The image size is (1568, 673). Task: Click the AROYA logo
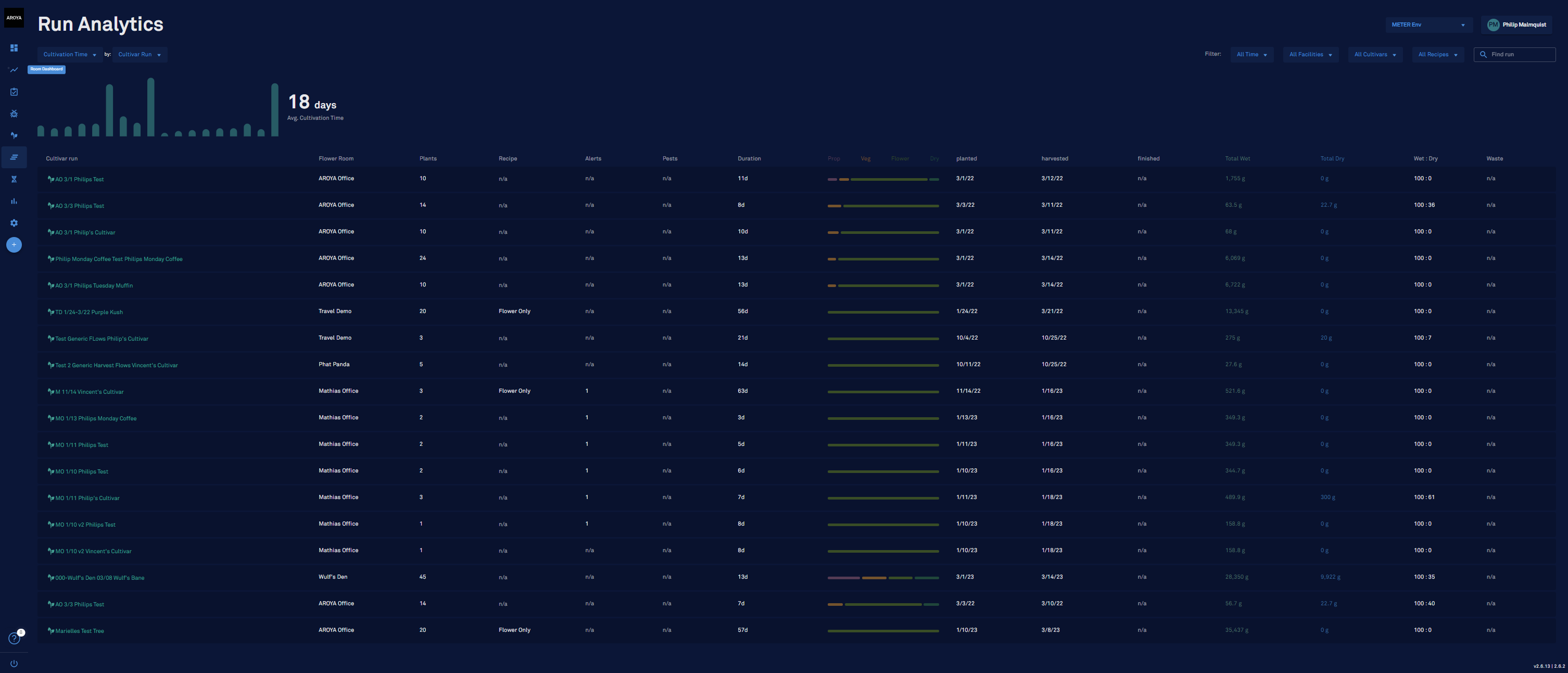click(x=14, y=18)
